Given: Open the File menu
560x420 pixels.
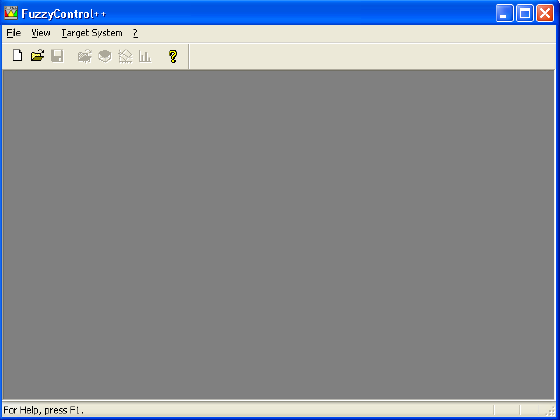Looking at the screenshot, I should (14, 33).
